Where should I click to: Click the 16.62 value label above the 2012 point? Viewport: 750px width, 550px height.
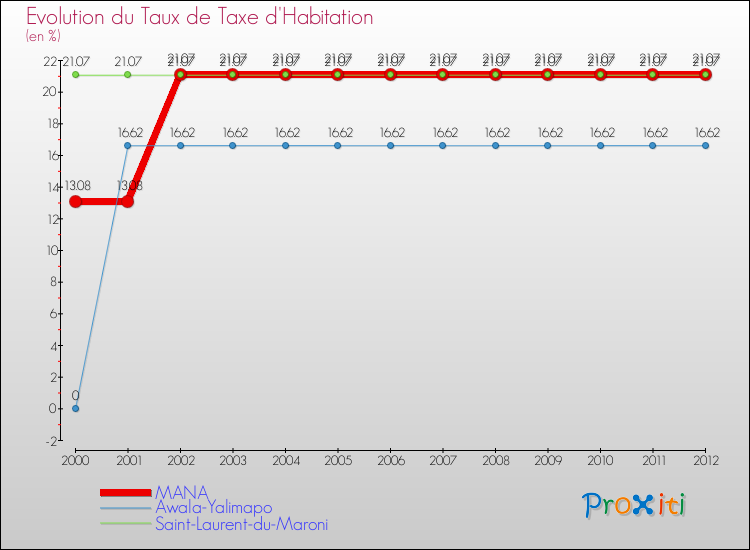(x=707, y=132)
